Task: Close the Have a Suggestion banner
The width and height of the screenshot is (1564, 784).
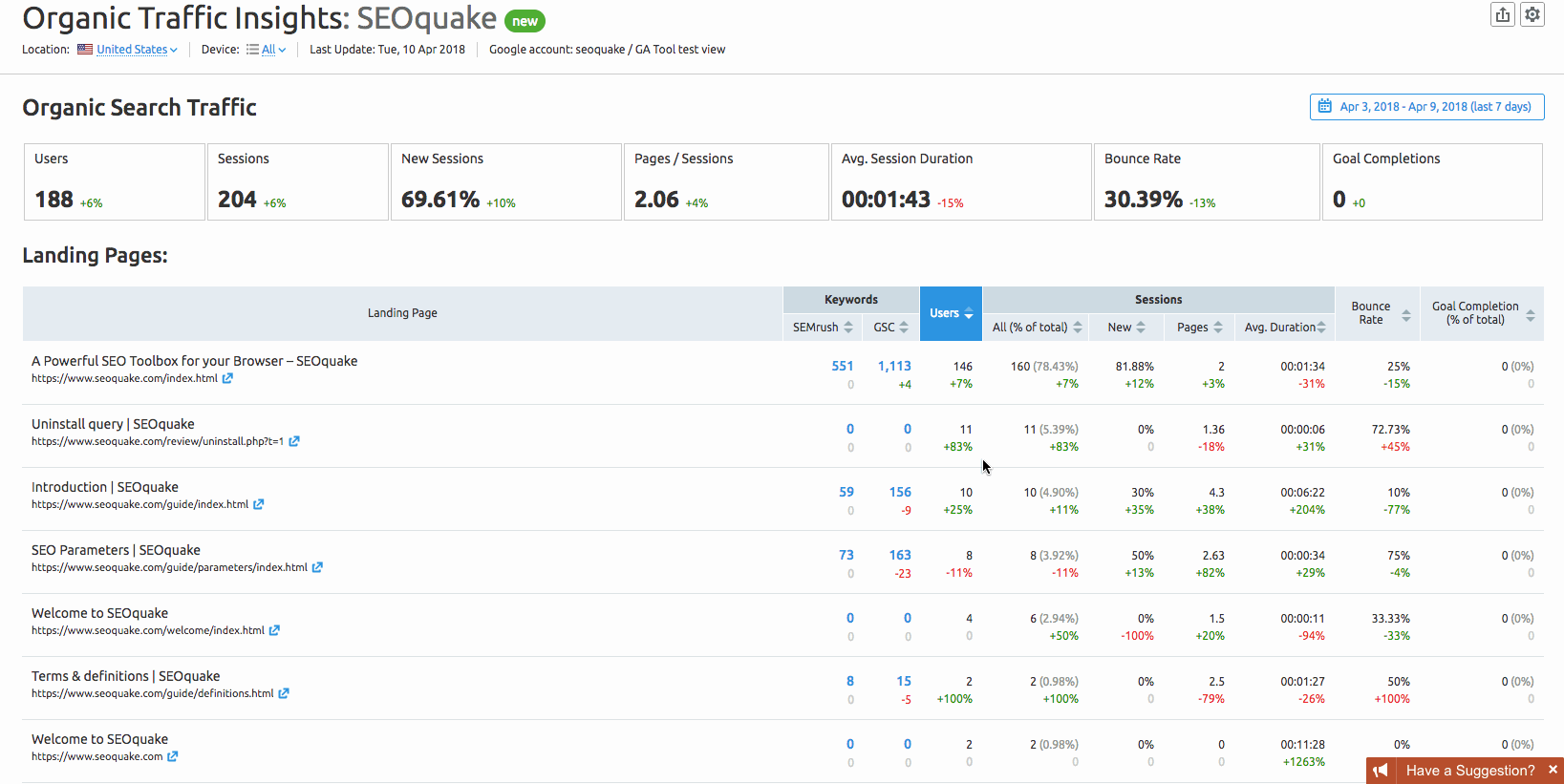Action: (x=1553, y=770)
